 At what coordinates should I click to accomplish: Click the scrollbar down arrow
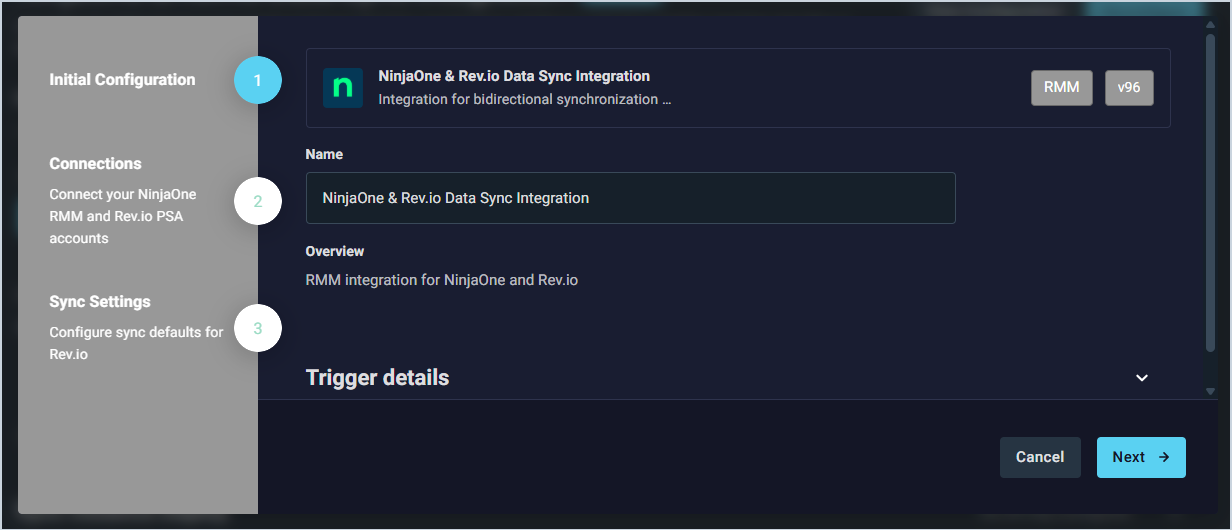pyautogui.click(x=1210, y=391)
